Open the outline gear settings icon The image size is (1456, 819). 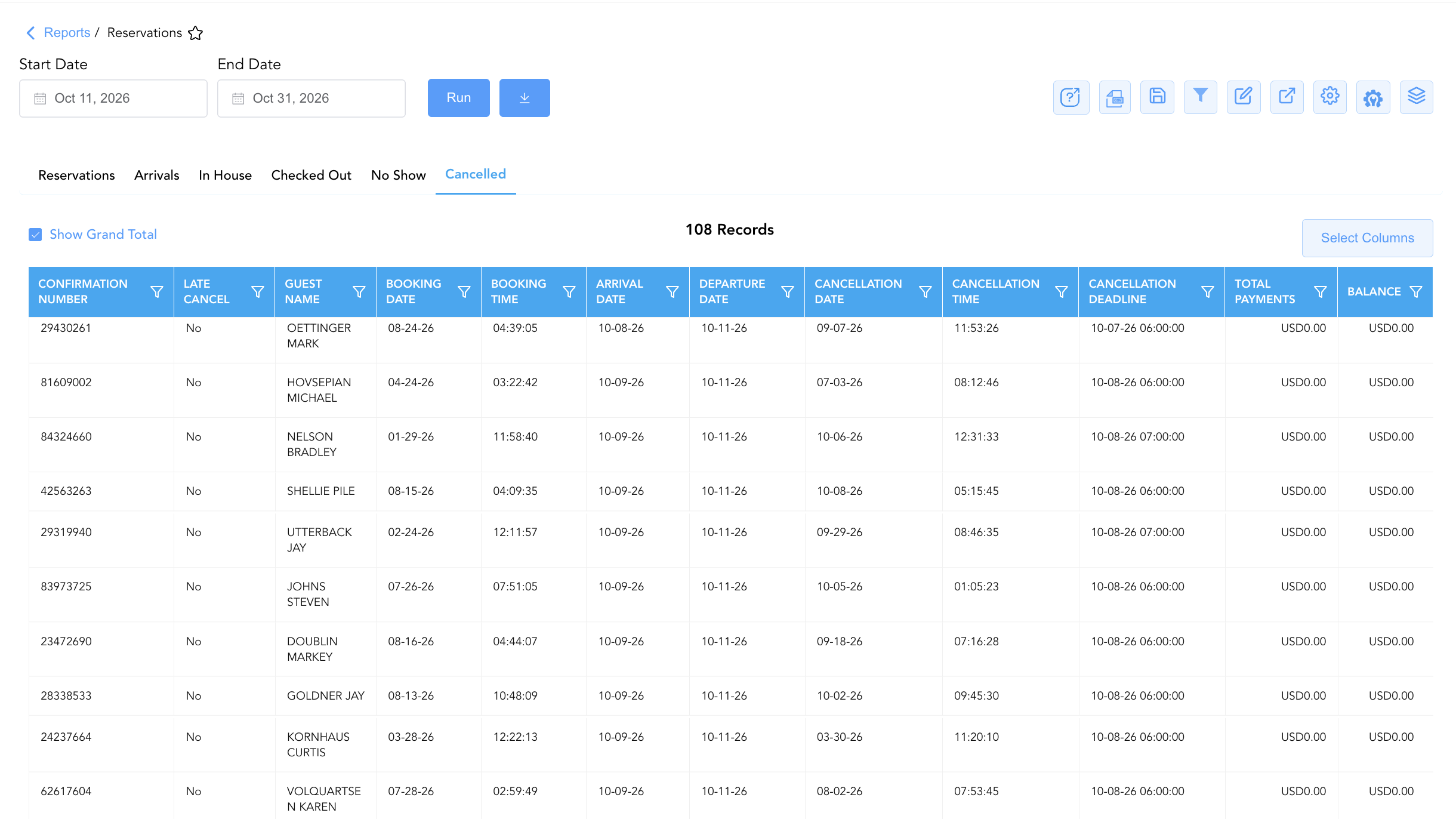click(x=1329, y=97)
